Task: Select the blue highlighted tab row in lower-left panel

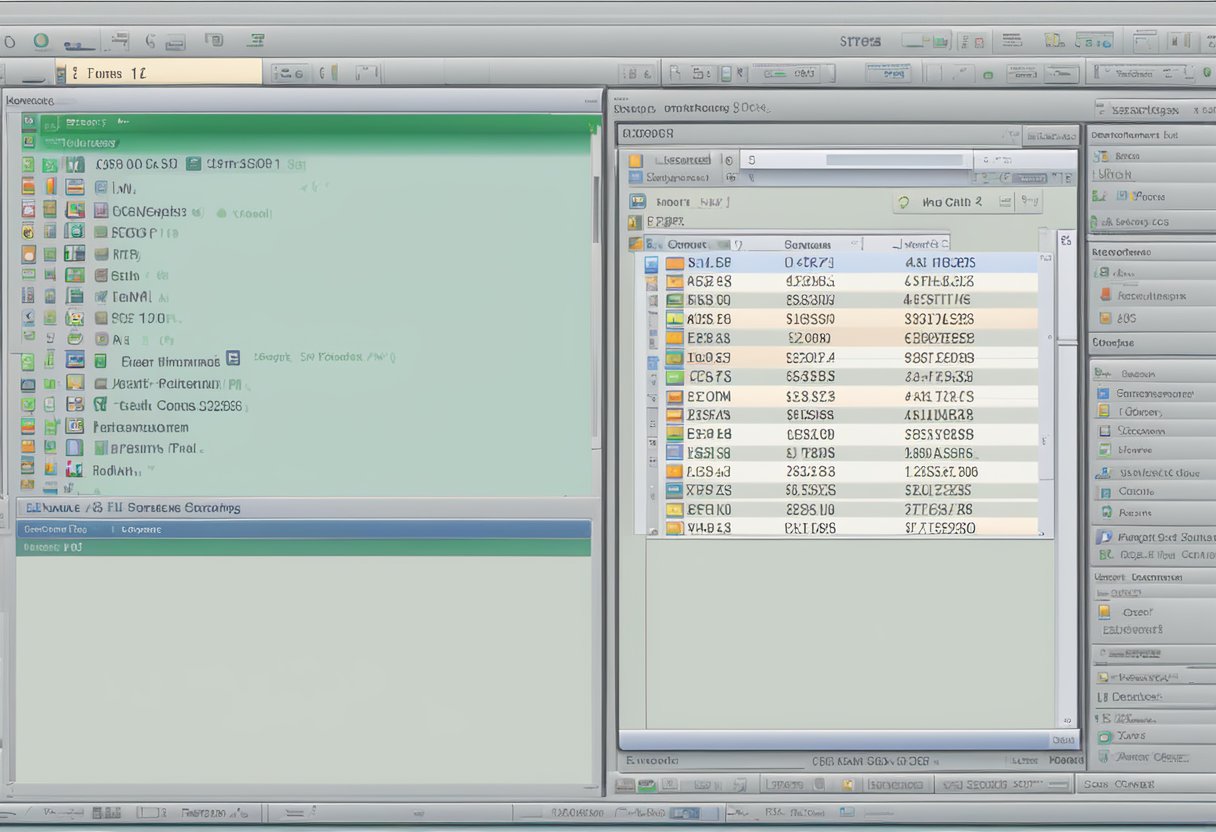Action: [x=303, y=529]
